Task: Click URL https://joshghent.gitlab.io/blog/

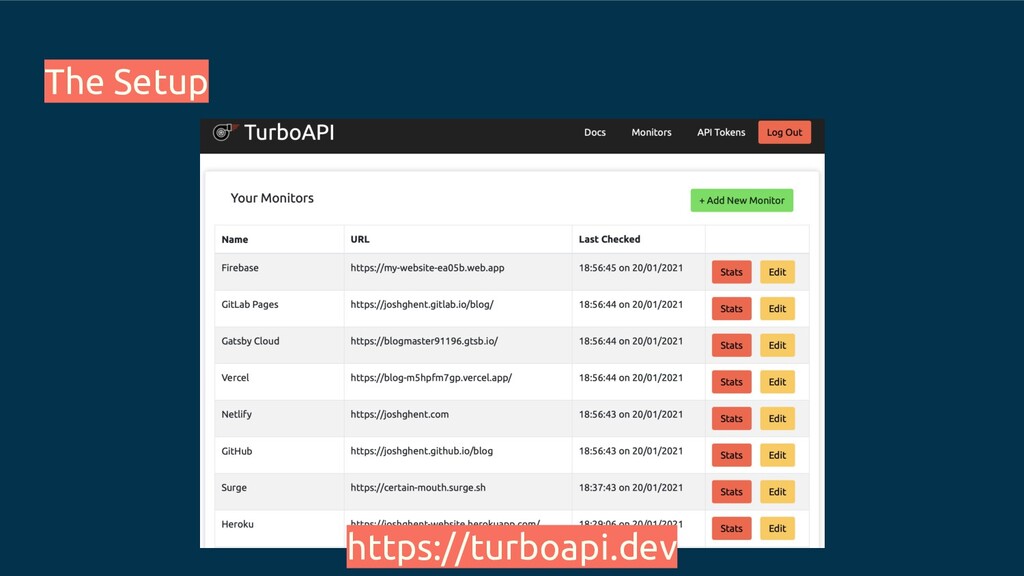Action: tap(422, 304)
